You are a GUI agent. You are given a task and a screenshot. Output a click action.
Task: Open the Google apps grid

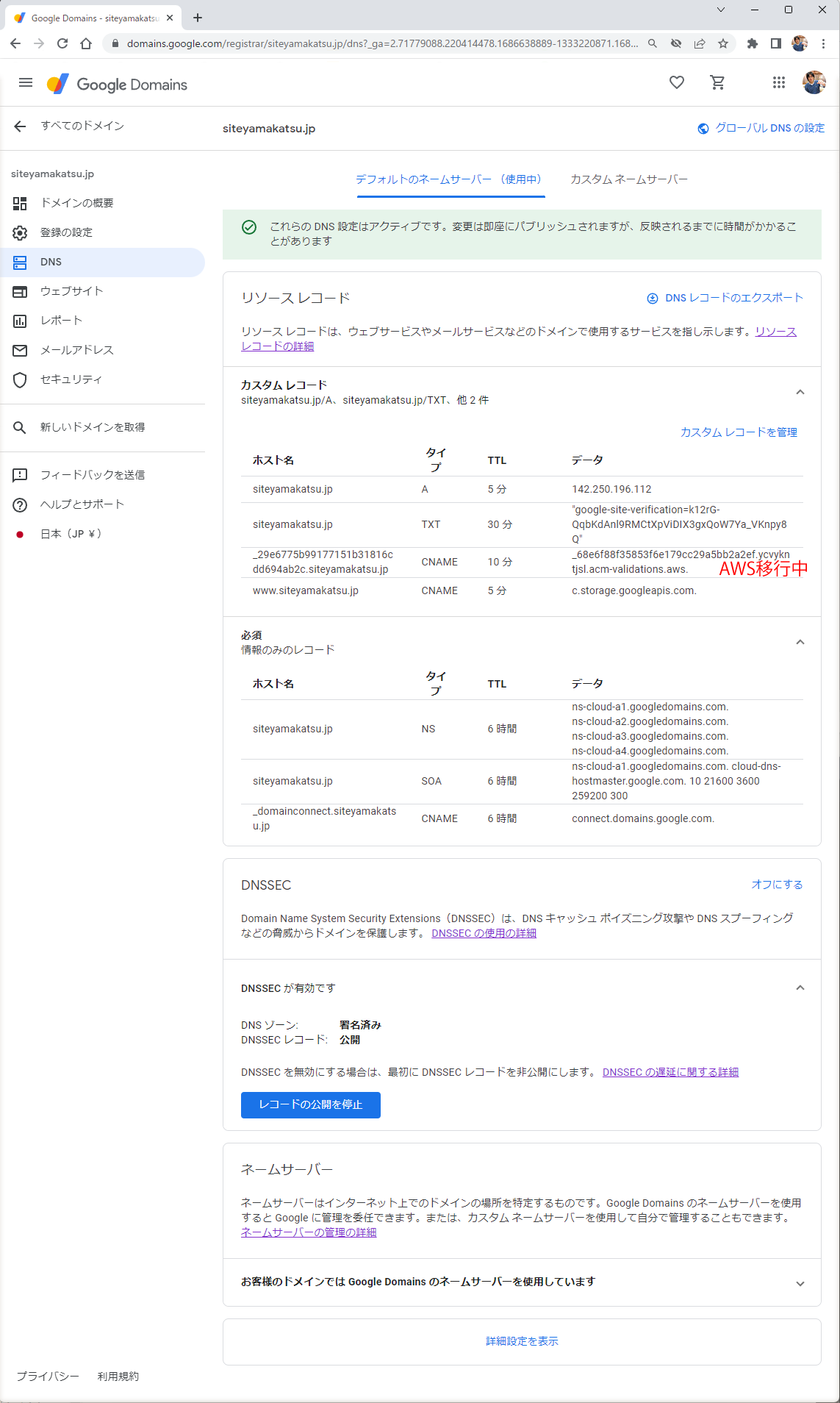click(x=779, y=83)
